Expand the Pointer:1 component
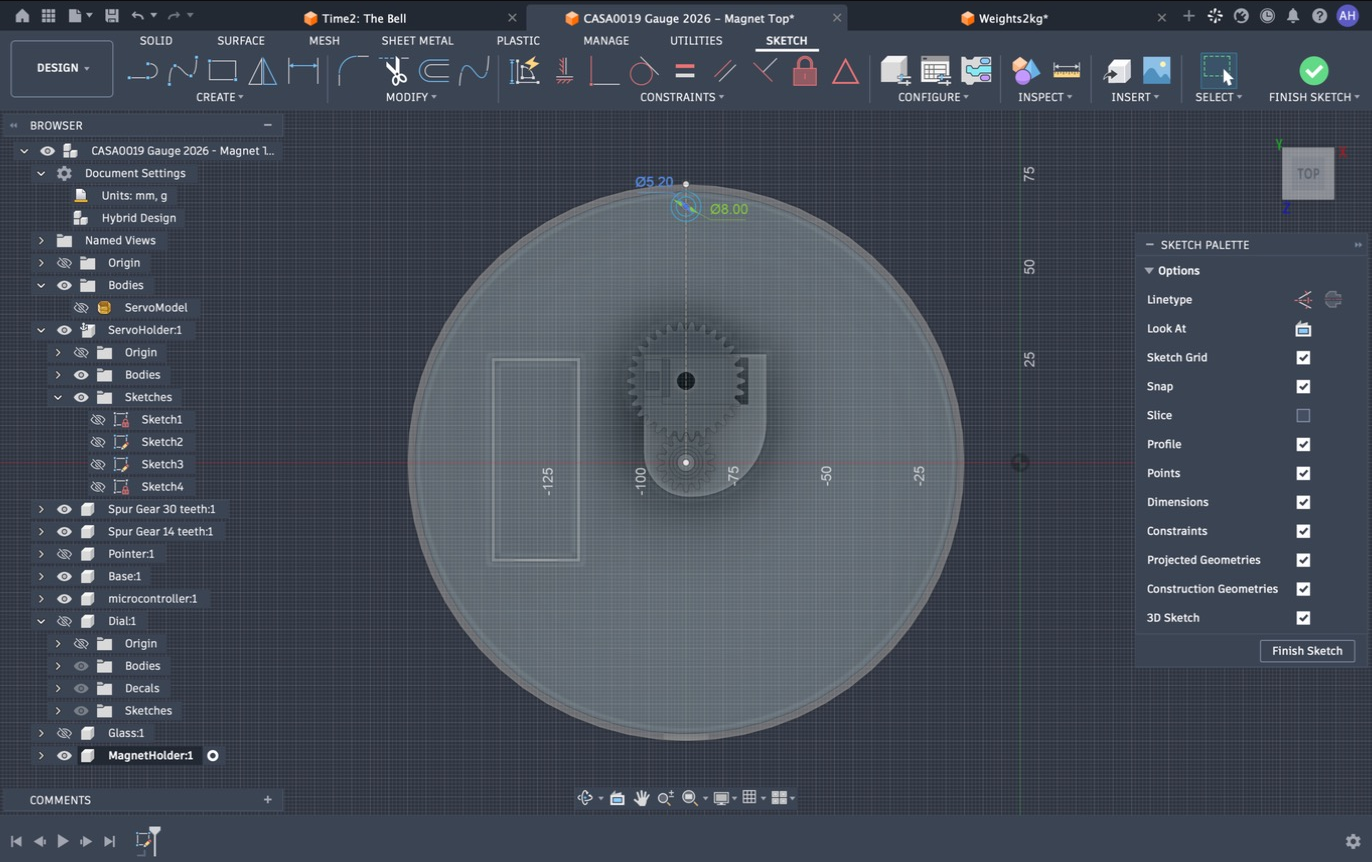The image size is (1372, 862). pyautogui.click(x=41, y=554)
